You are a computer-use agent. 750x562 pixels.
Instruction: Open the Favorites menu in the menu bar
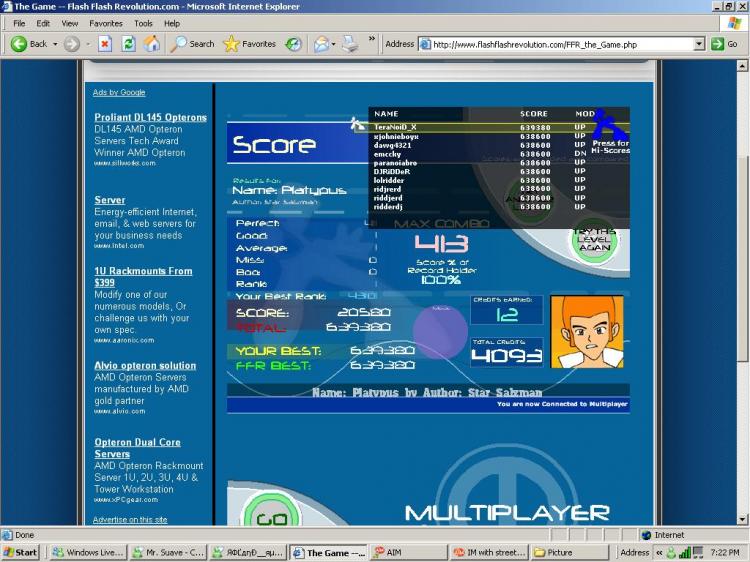[x=106, y=23]
